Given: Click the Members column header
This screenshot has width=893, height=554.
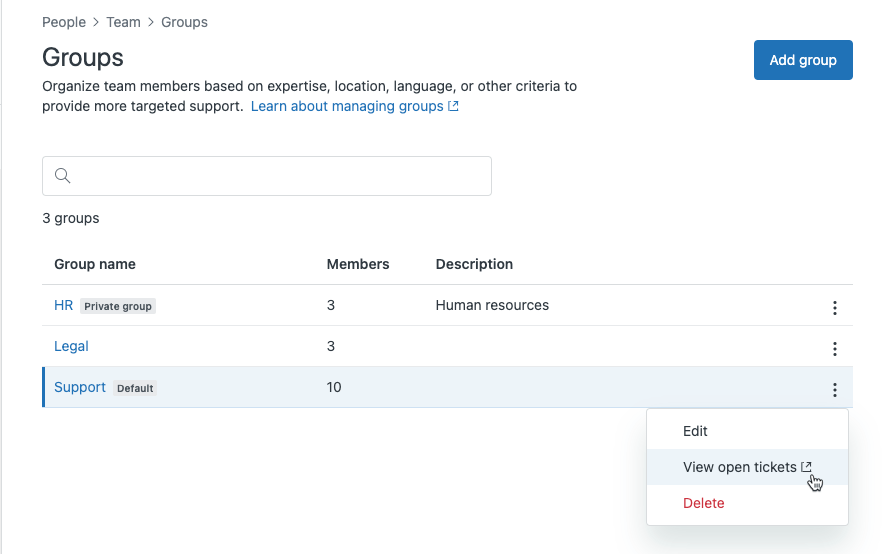Looking at the screenshot, I should point(357,264).
